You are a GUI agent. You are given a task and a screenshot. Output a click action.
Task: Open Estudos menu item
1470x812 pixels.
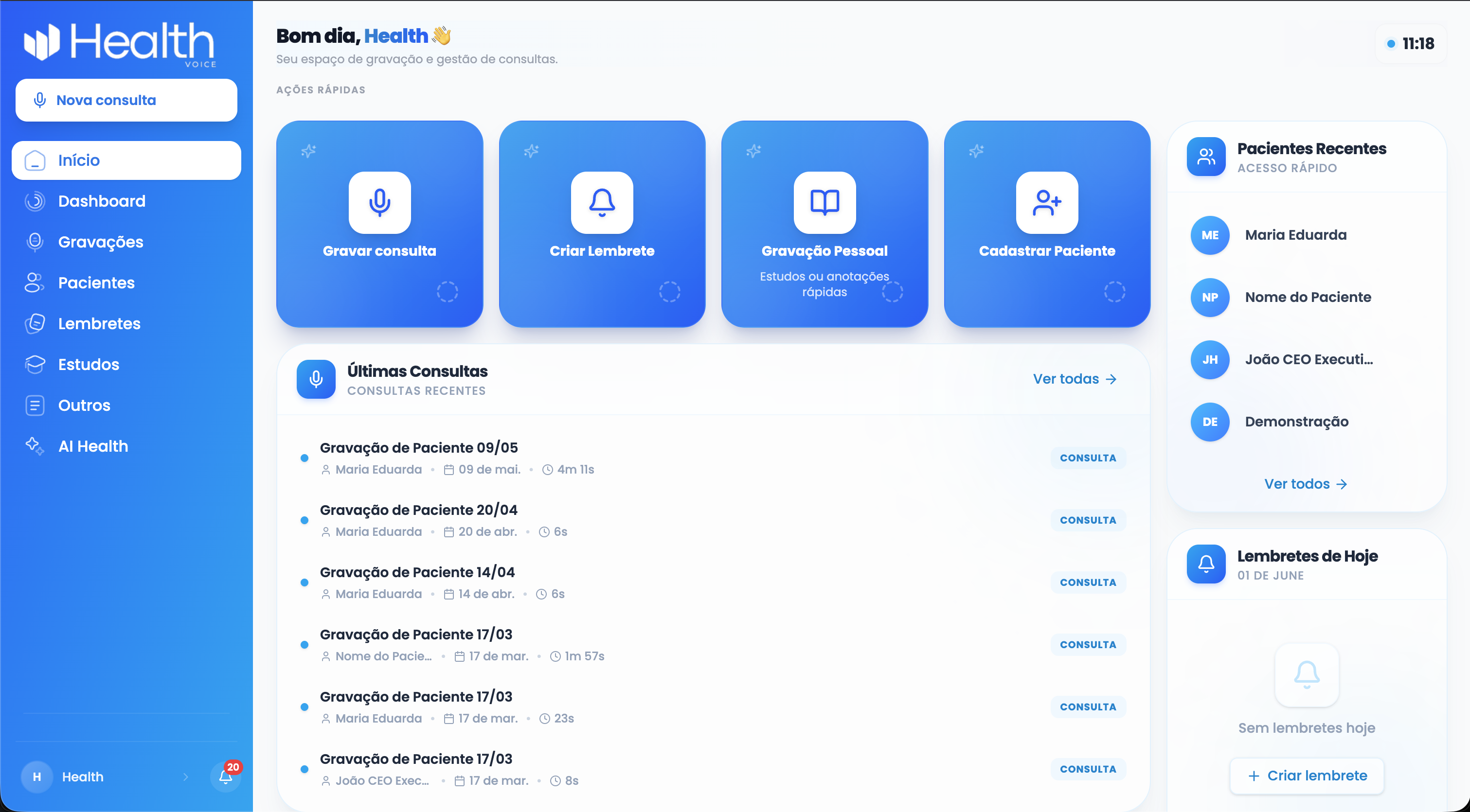126,364
